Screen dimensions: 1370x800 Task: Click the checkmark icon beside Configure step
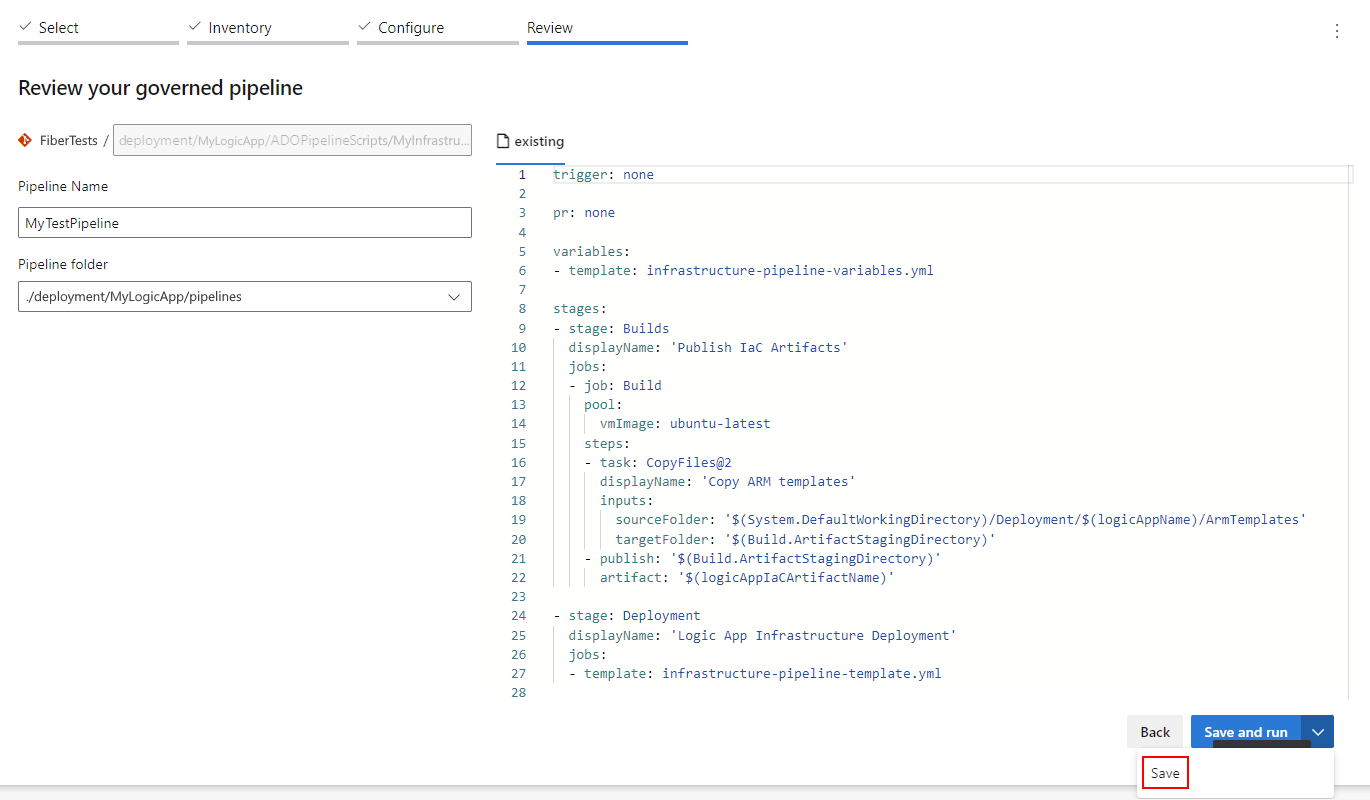[365, 27]
